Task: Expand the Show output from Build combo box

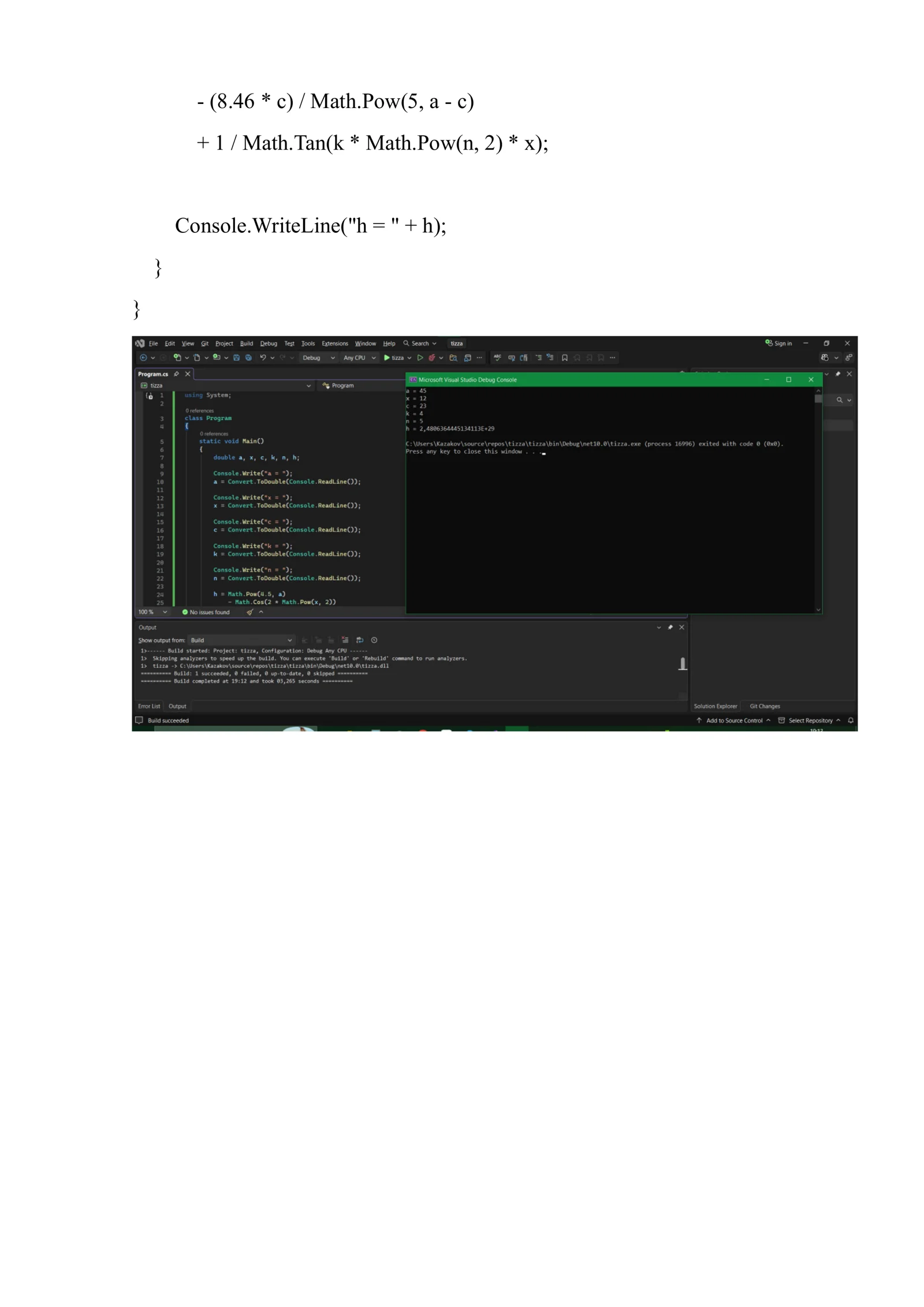Action: click(242, 640)
